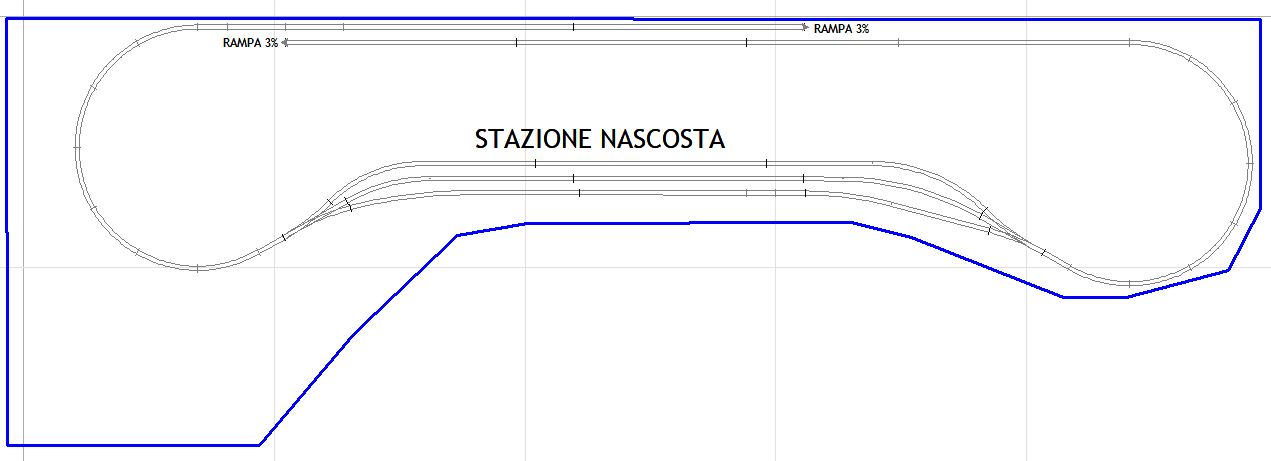
Task: Select the lowest siding of hidden station
Action: click(650, 192)
